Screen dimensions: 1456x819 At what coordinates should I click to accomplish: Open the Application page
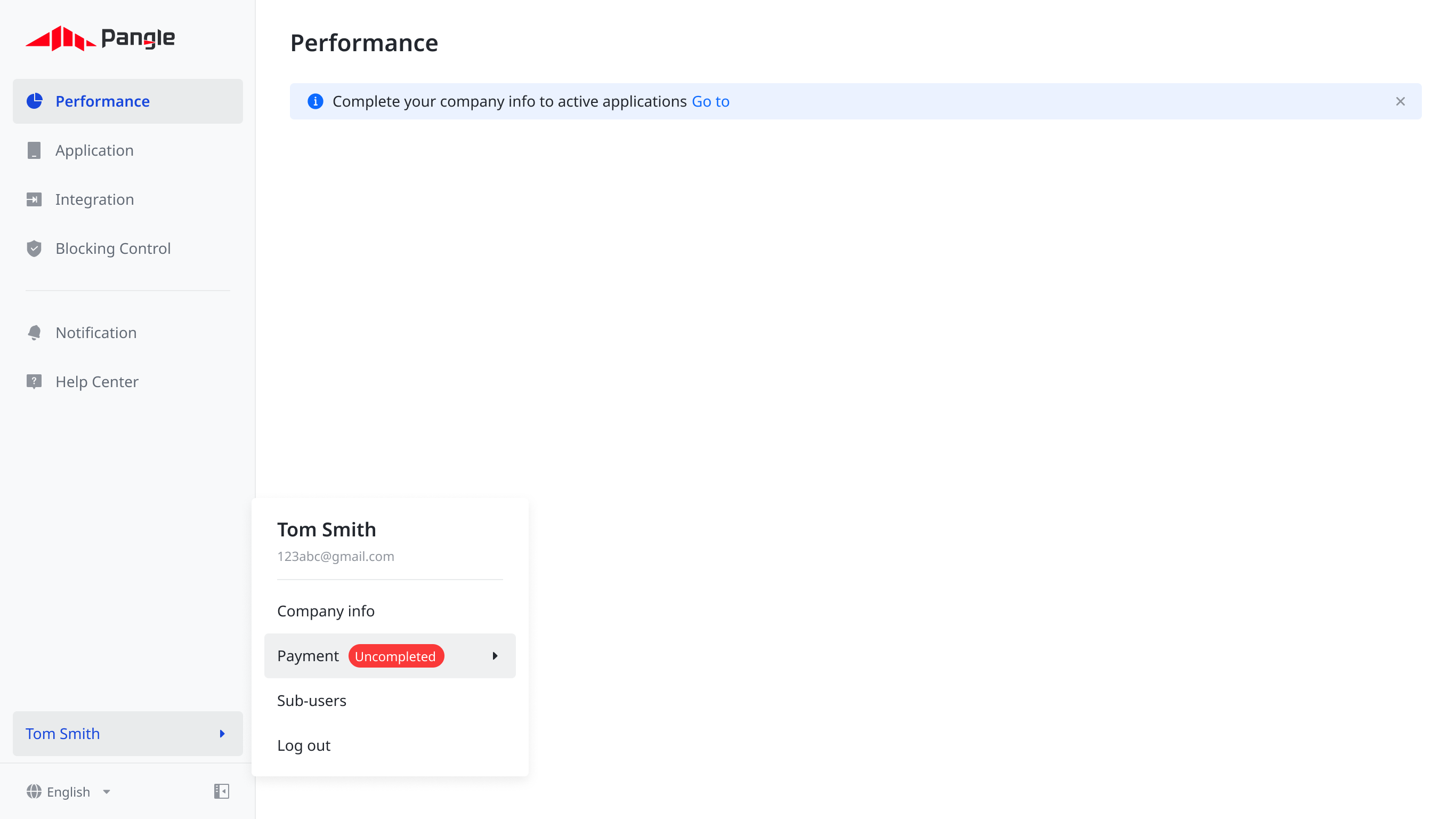(x=128, y=150)
